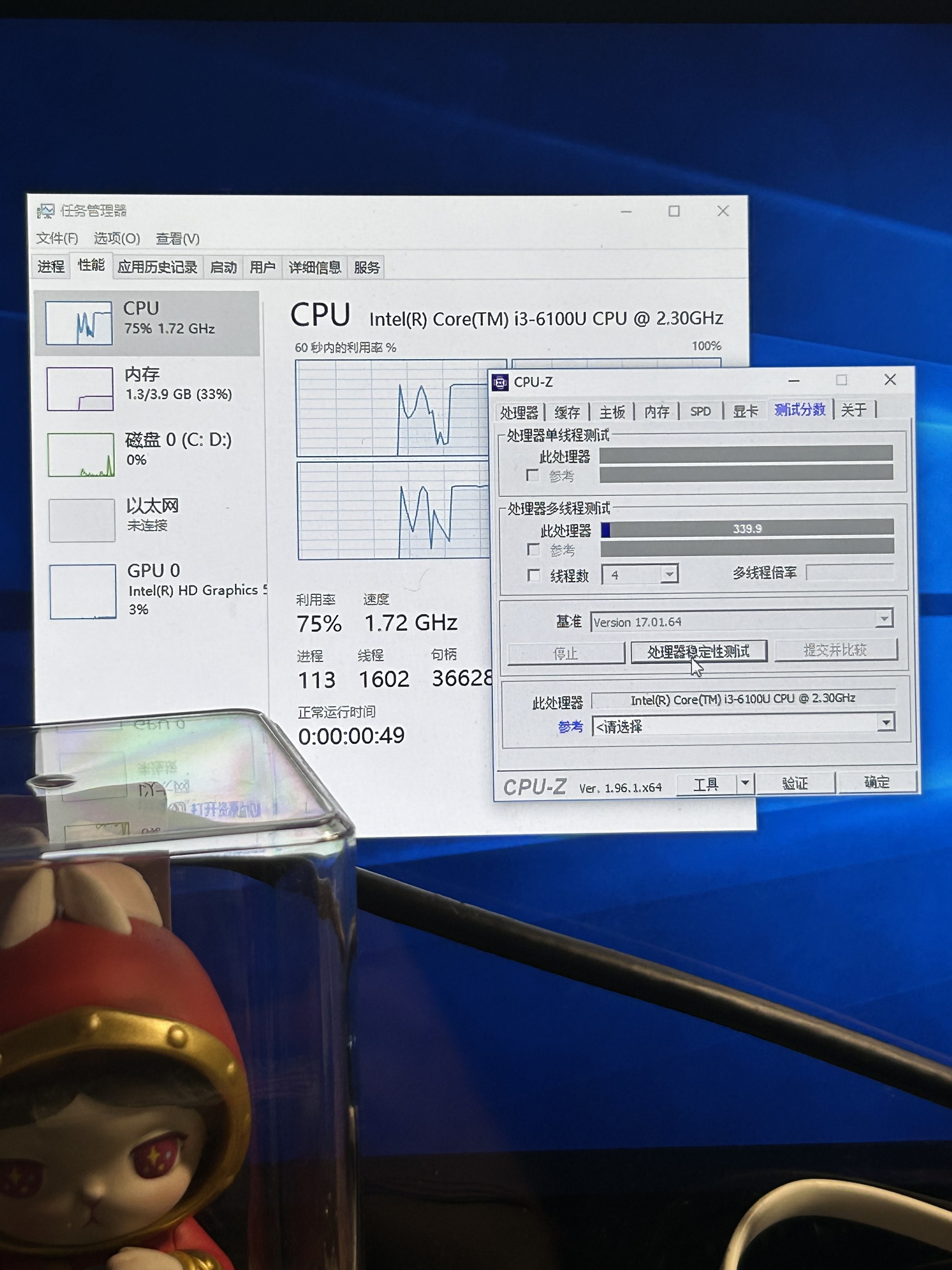Enable single-thread 参考 reference checkbox
Screen dimensions: 952x1270
[533, 475]
